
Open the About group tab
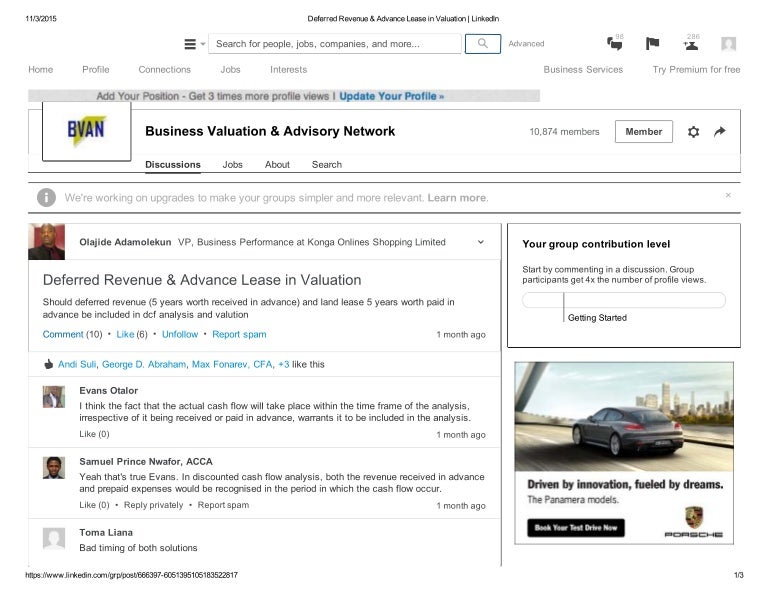pos(277,165)
